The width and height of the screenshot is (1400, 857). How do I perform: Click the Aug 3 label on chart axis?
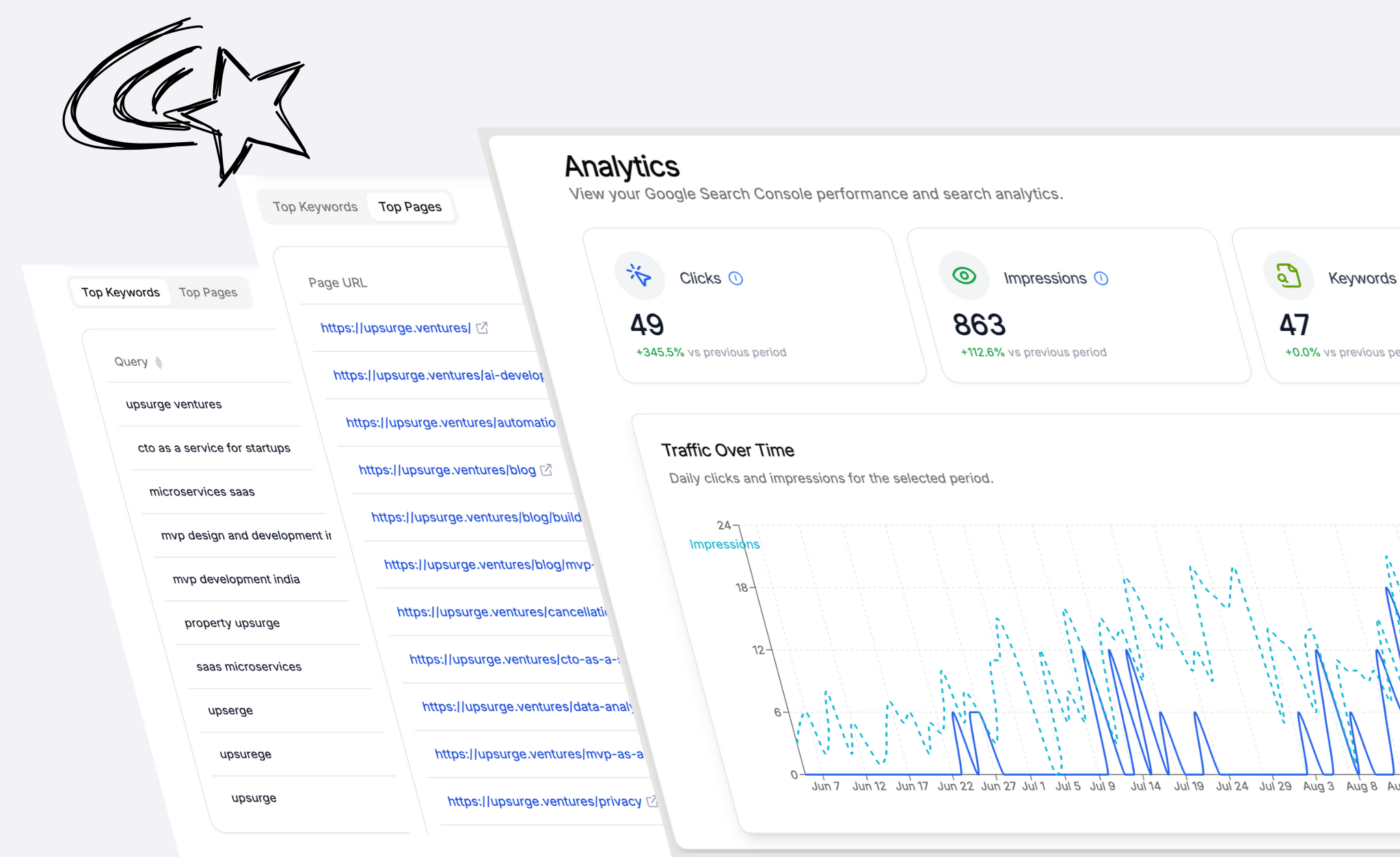coord(1319,786)
